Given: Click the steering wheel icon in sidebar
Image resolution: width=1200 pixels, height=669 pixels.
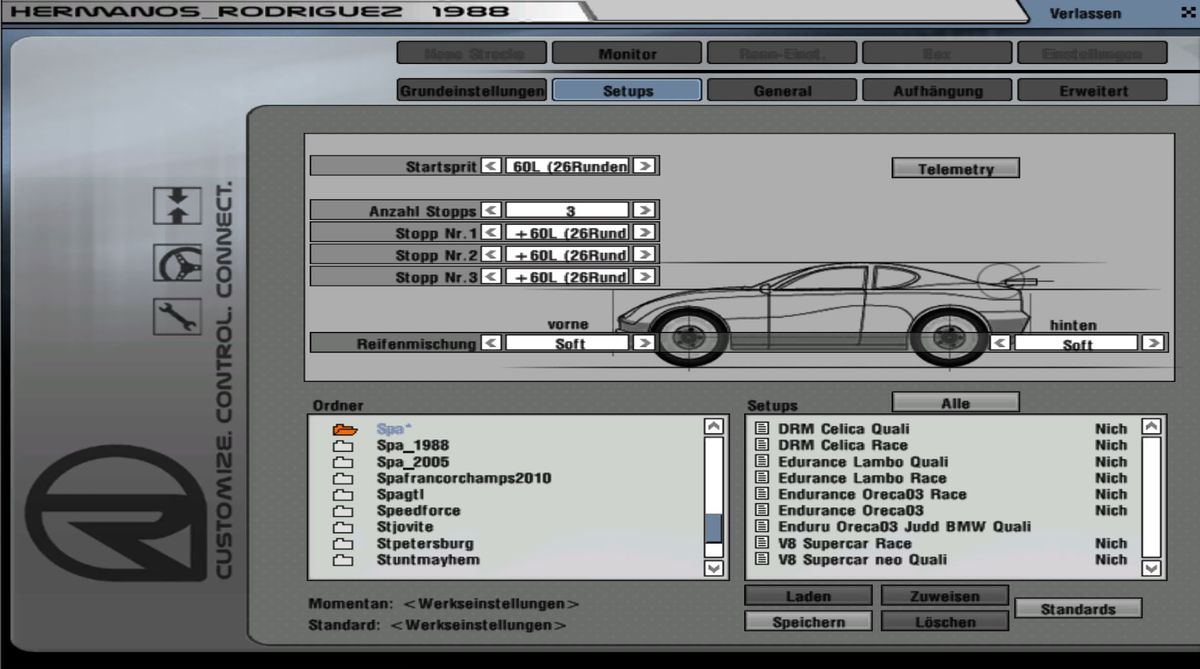Looking at the screenshot, I should pyautogui.click(x=177, y=262).
